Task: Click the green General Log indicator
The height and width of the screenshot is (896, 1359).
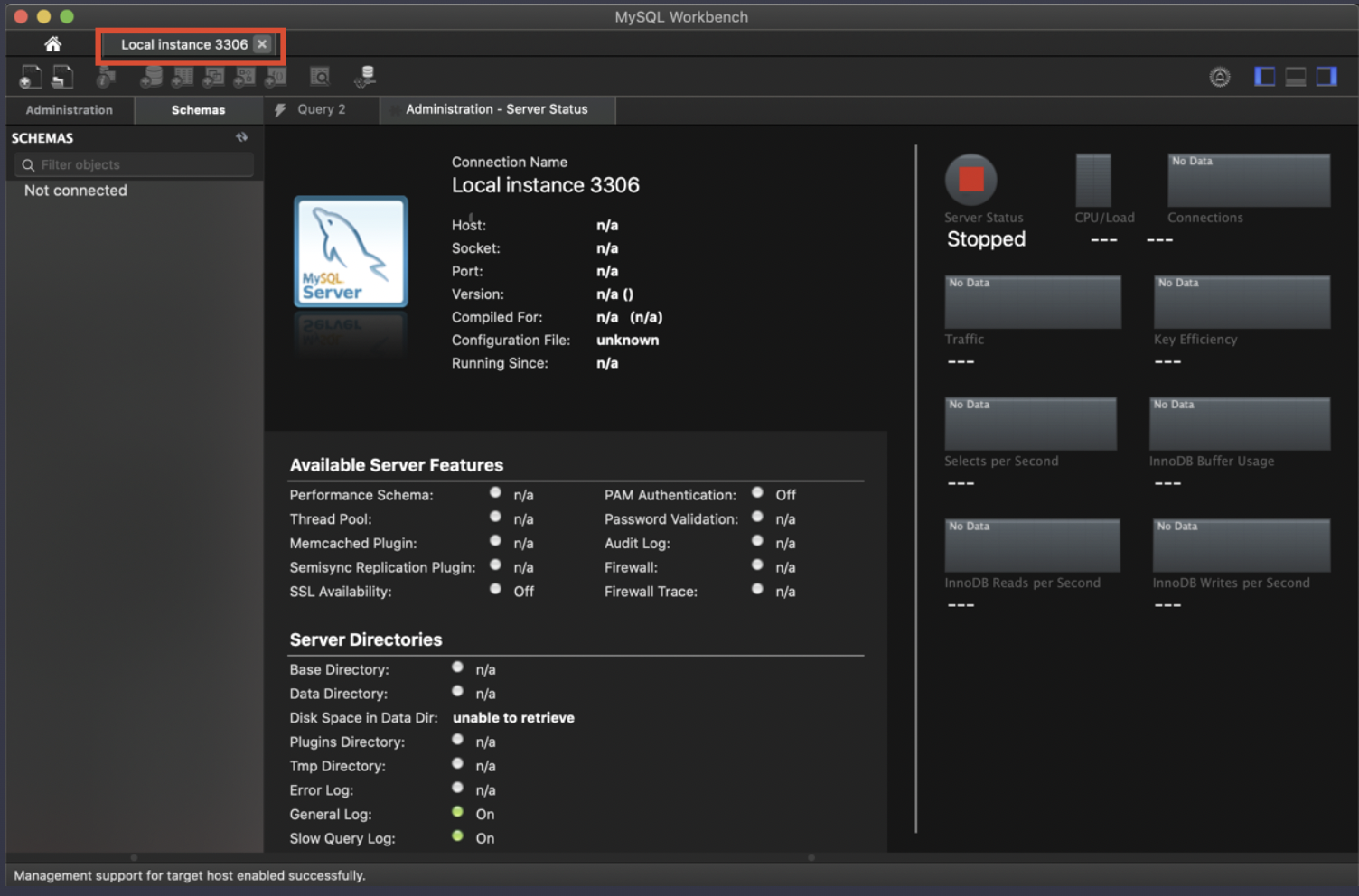Action: tap(457, 812)
